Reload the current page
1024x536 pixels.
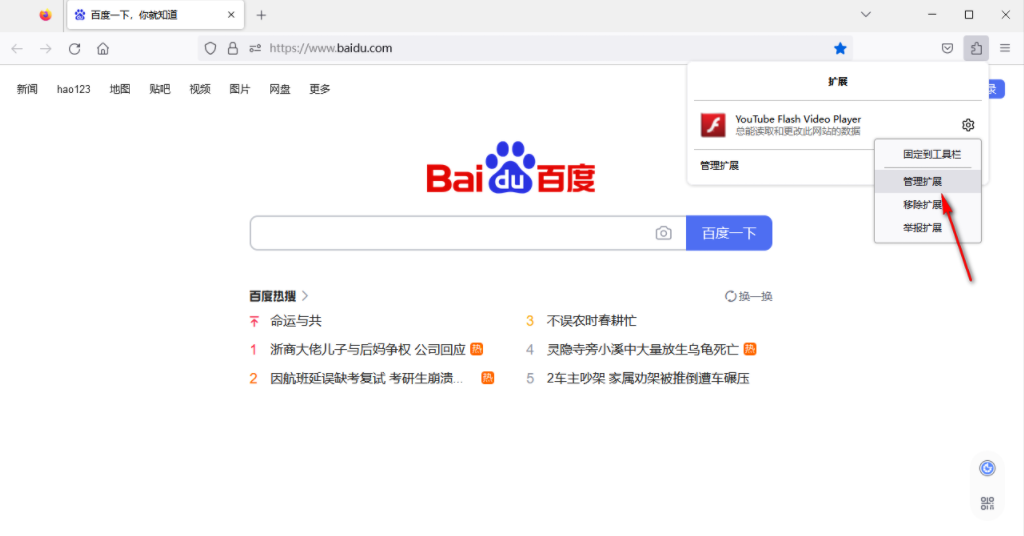tap(74, 48)
